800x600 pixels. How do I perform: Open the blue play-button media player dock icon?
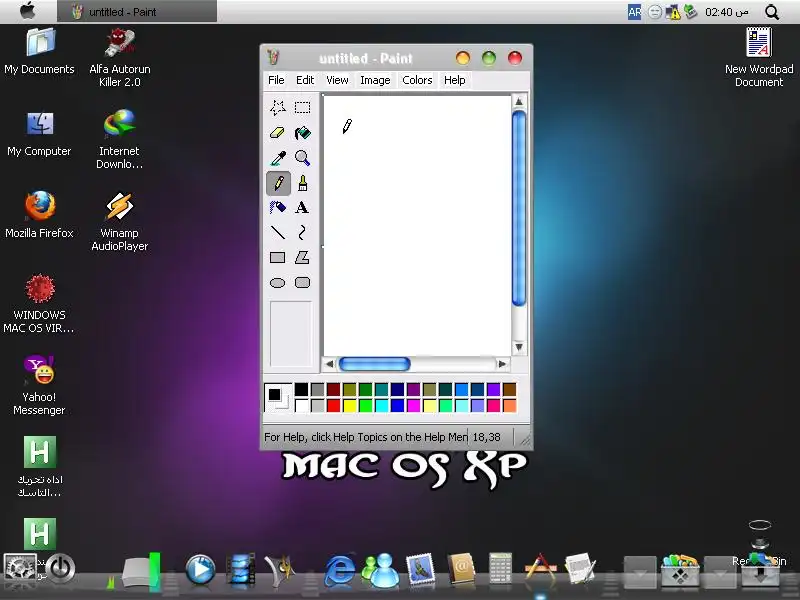(x=200, y=569)
